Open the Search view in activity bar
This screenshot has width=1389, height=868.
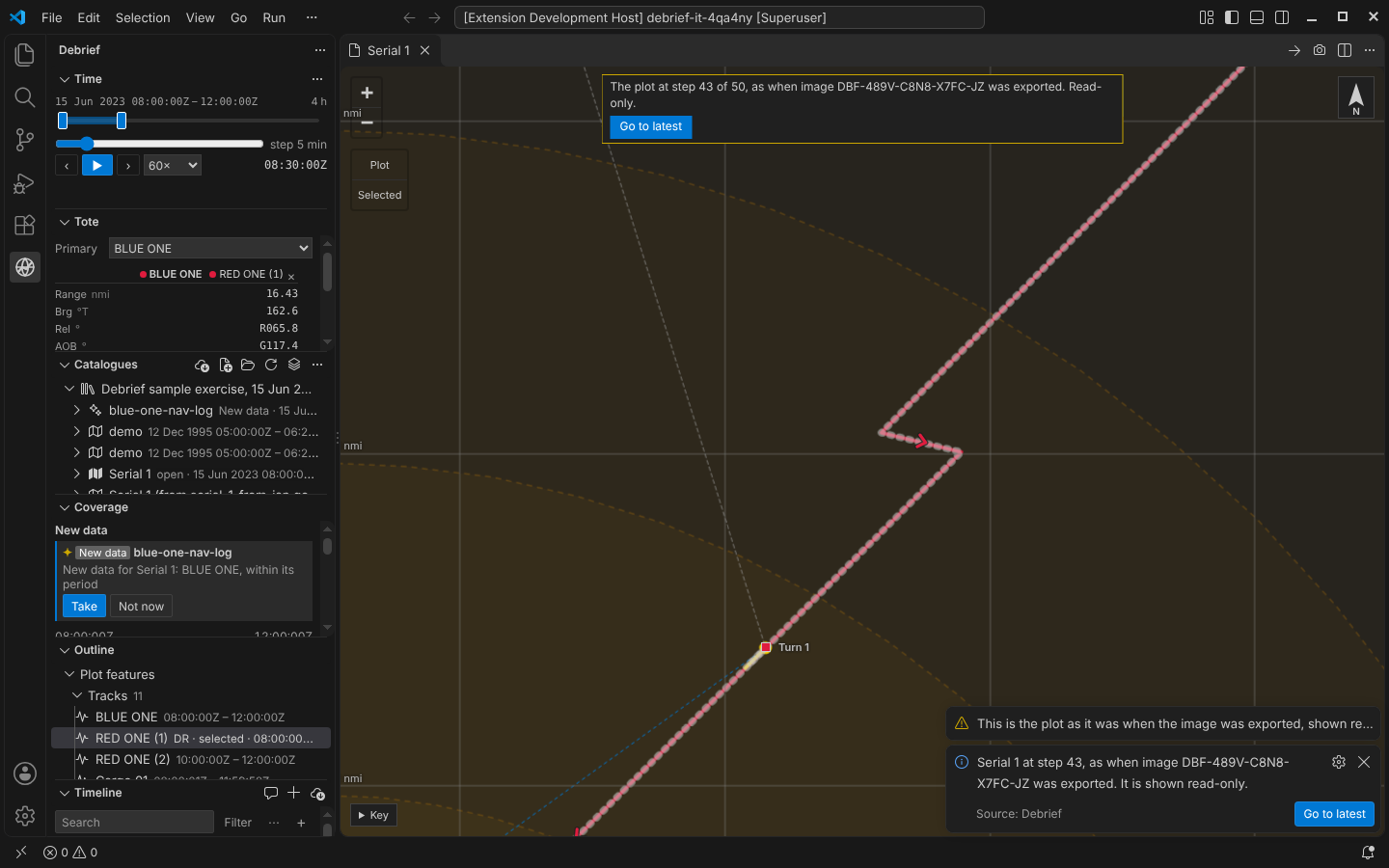click(25, 97)
